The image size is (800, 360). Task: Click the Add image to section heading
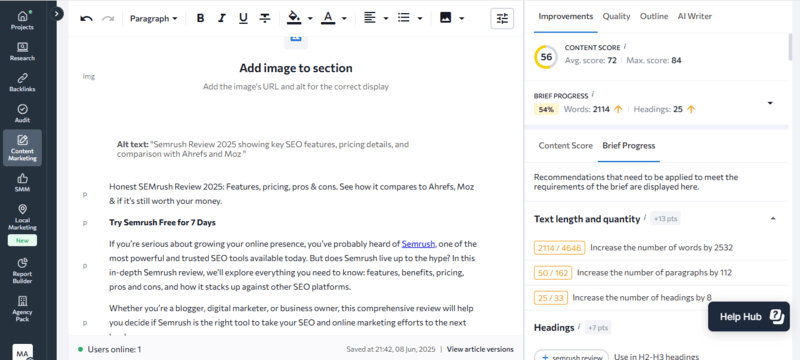click(296, 68)
